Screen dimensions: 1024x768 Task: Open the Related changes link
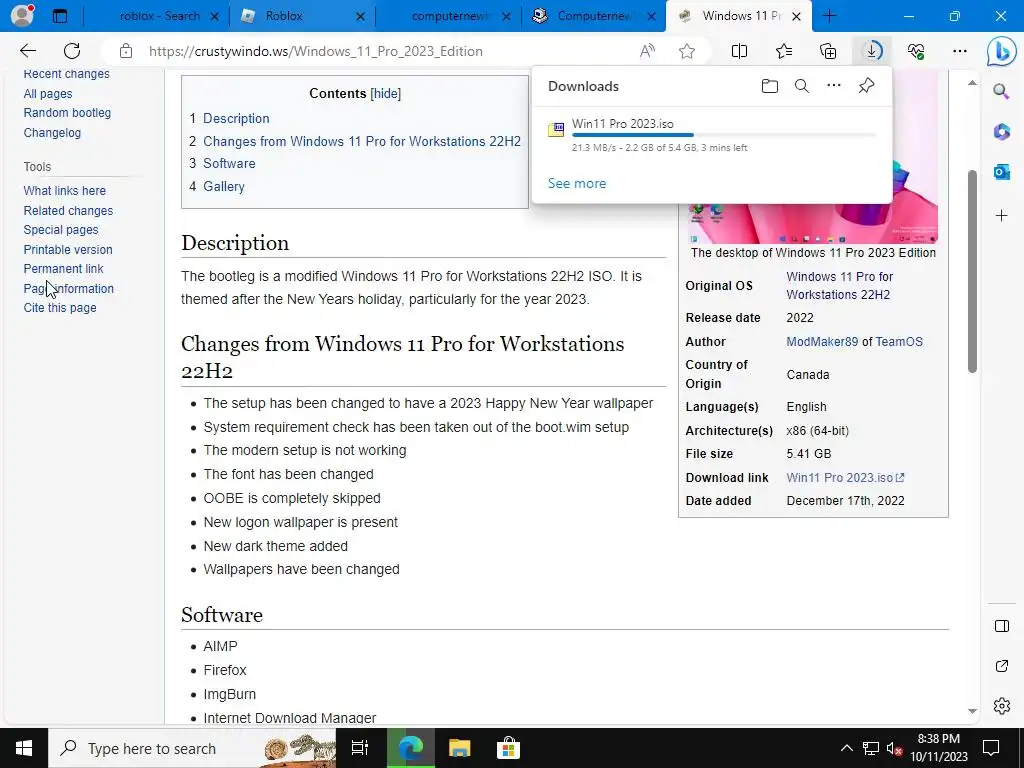point(68,210)
